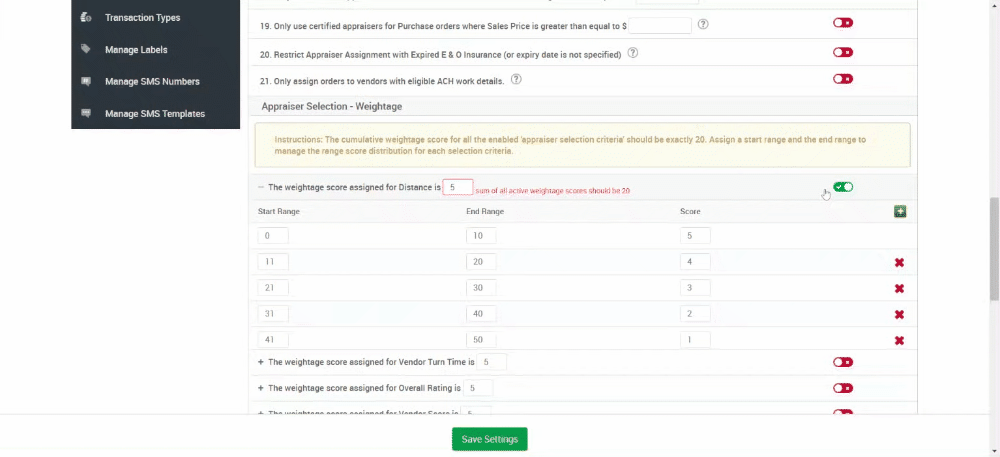Open Manage Labels menu item
Viewport: 1000px width, 457px height.
coord(136,50)
